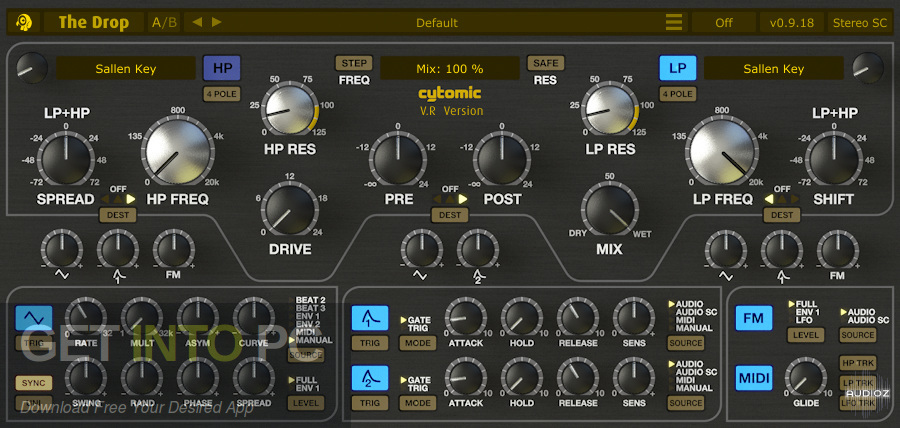Click the small knob left of left Sallen Key
This screenshot has height=428, width=900.
tap(32, 68)
